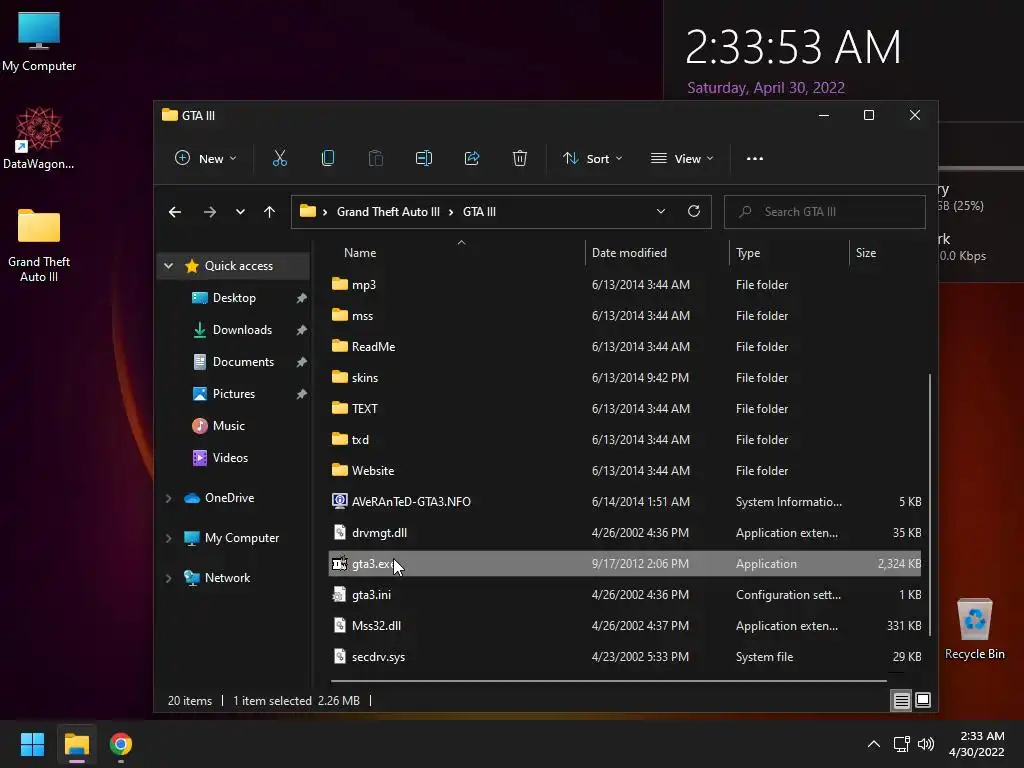Switch to details view layout icon
This screenshot has height=768, width=1024.
[901, 700]
